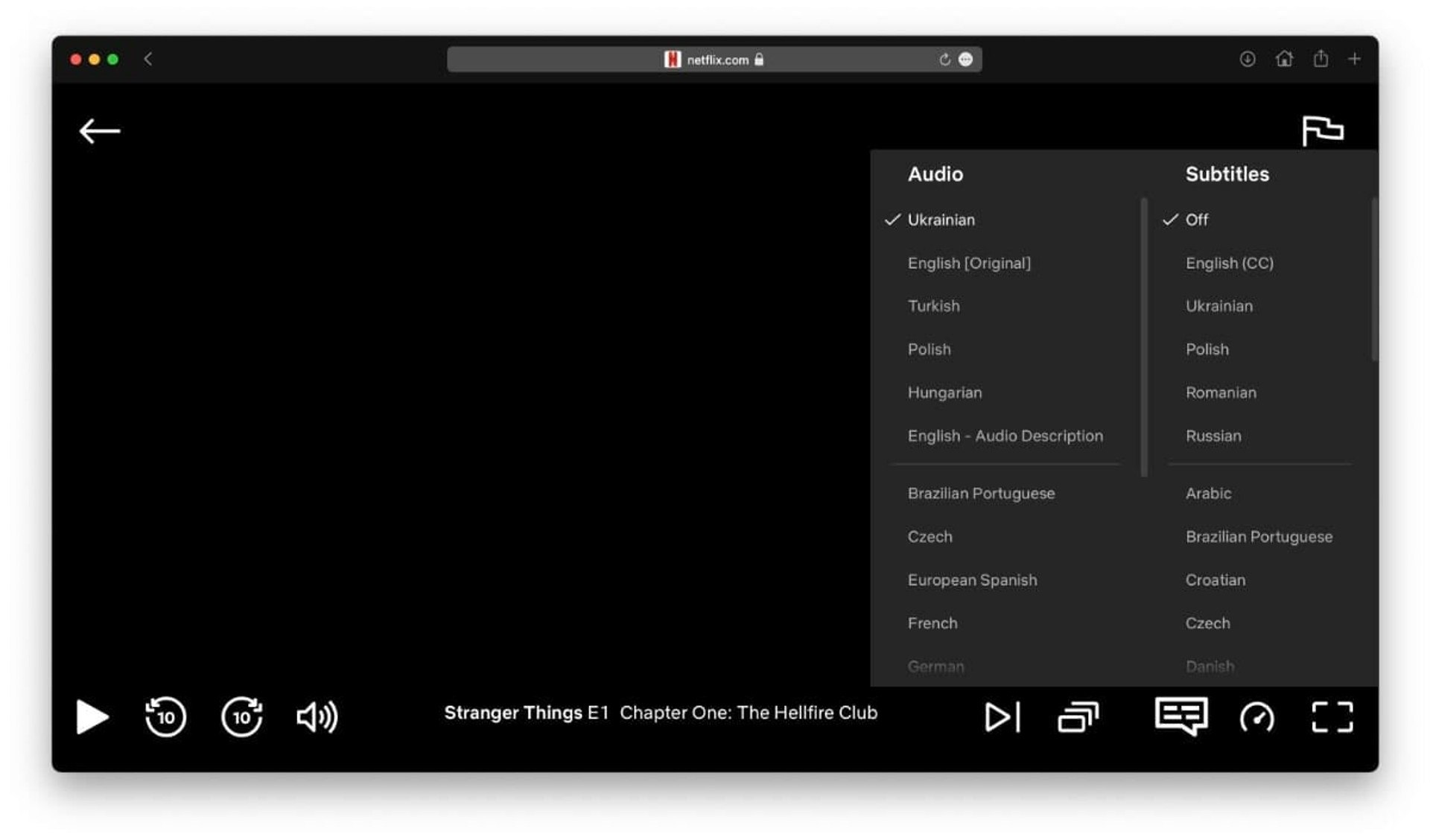Select English [Original] audio
Screen dimensions: 1430x840
(x=969, y=263)
